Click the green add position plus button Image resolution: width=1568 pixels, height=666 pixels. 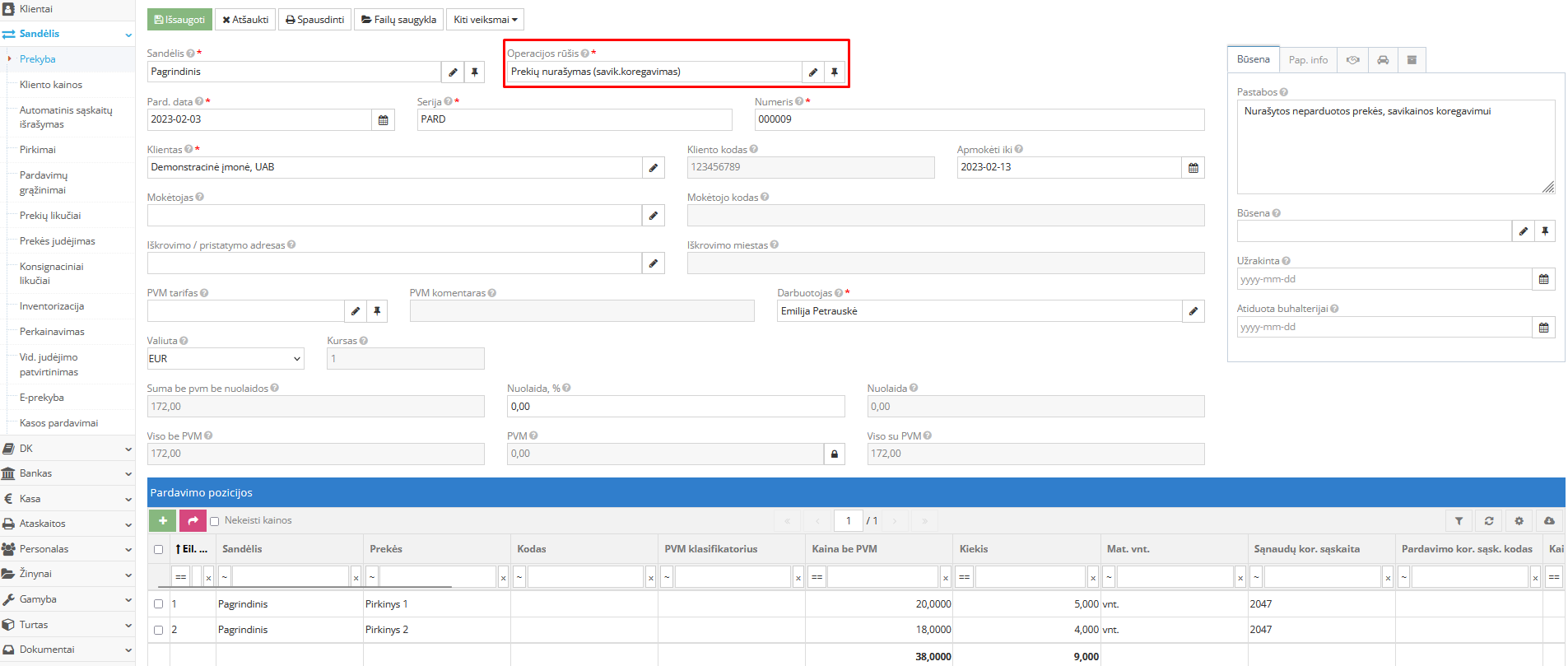pyautogui.click(x=162, y=520)
